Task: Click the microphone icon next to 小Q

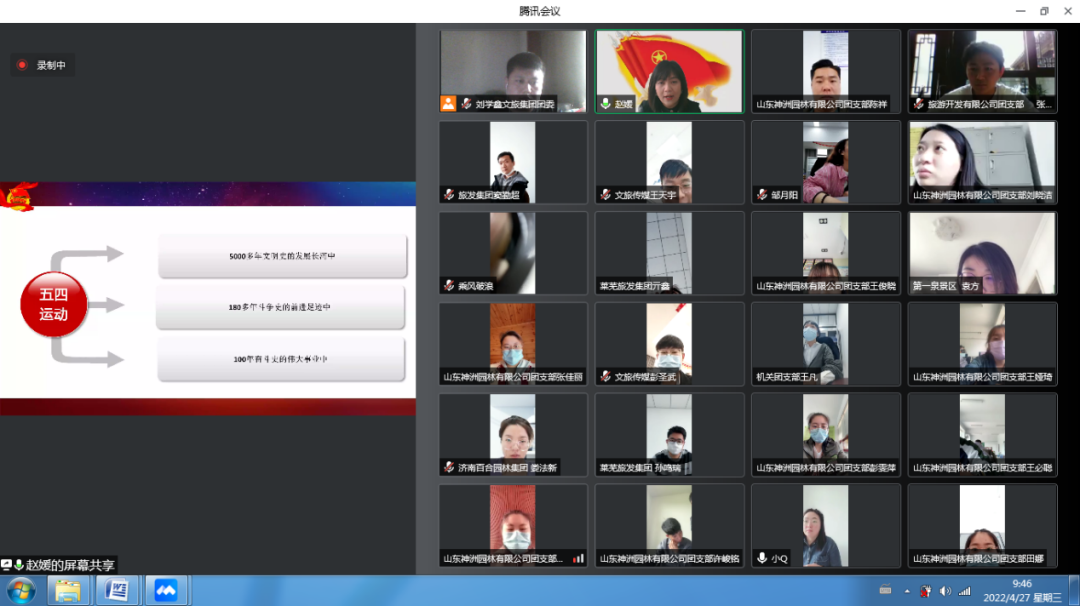Action: [761, 559]
